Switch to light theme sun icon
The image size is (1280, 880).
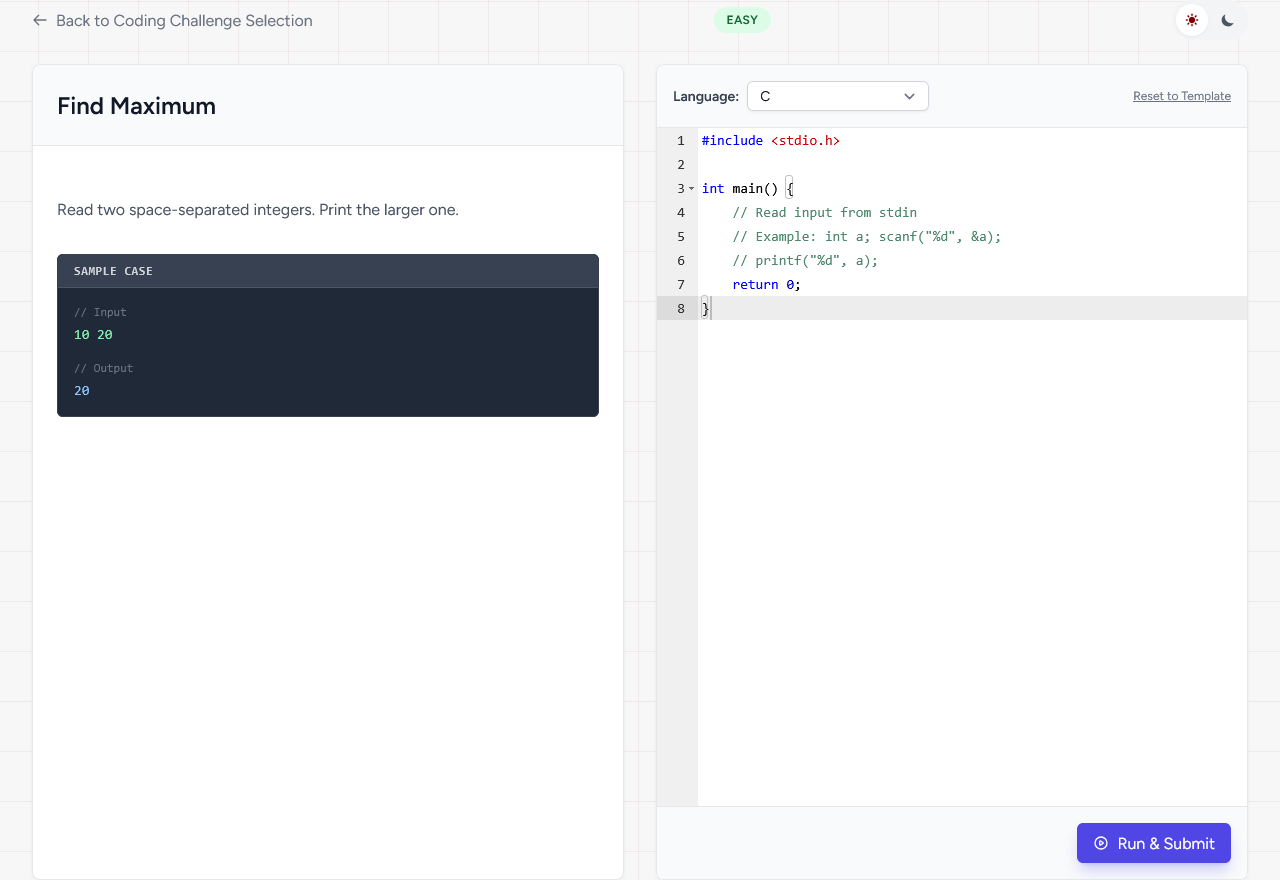[1192, 20]
